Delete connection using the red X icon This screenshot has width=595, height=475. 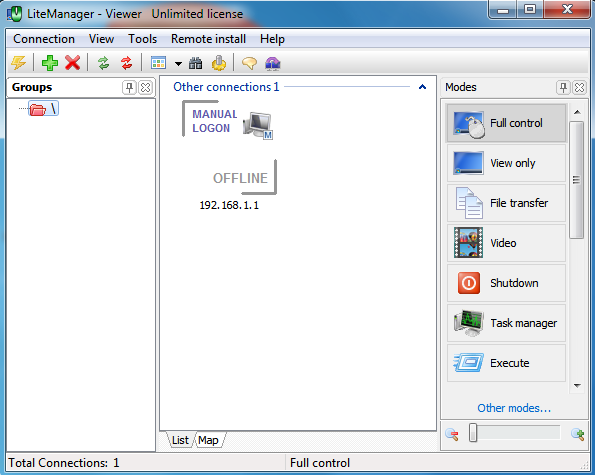click(x=72, y=63)
